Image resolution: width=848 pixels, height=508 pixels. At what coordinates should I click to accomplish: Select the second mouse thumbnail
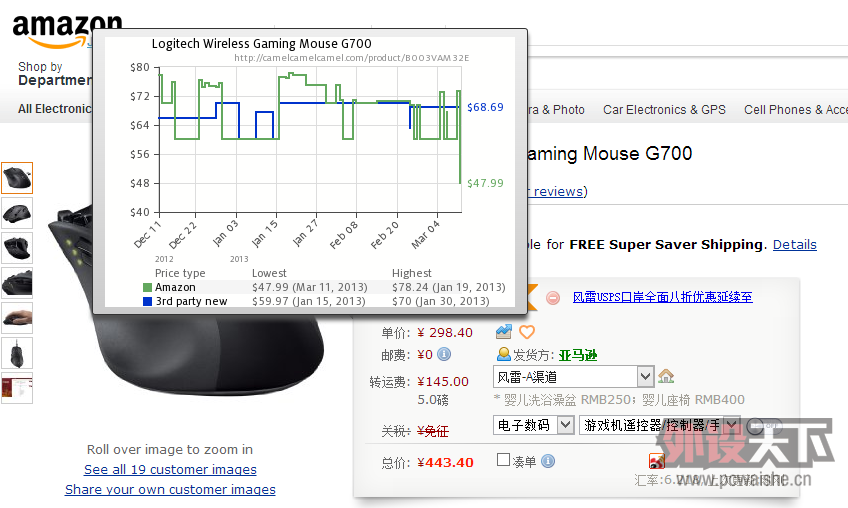click(17, 213)
